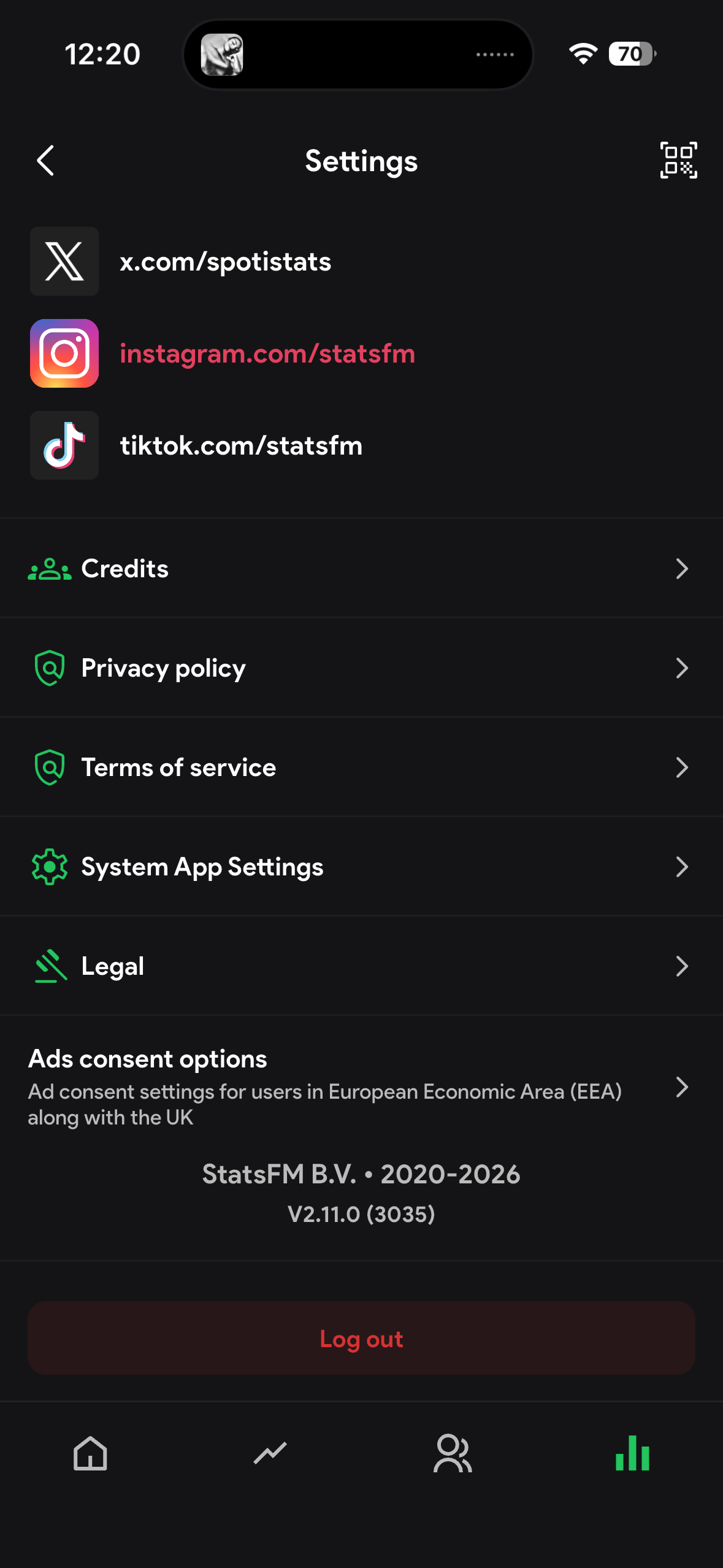Screen dimensions: 723x1568
Task: Open the QR code scanner icon
Action: [x=678, y=160]
